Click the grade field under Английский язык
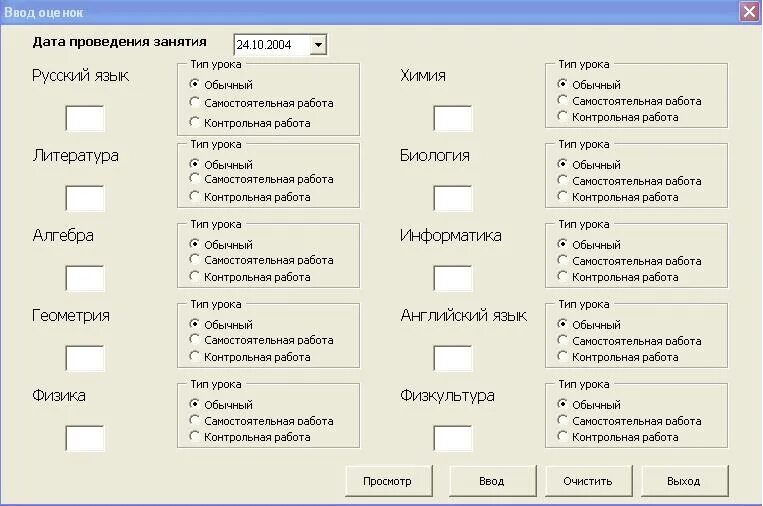 (x=453, y=358)
